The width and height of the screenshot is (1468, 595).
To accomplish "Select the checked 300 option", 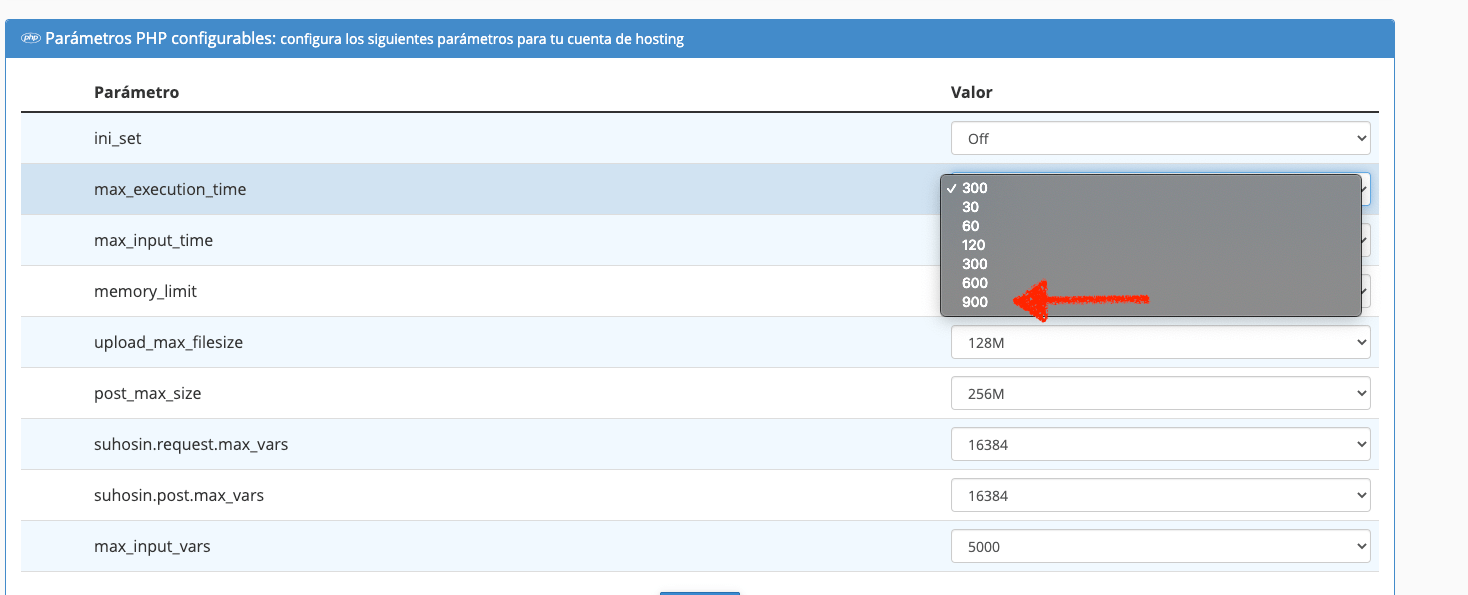I will [x=1151, y=188].
